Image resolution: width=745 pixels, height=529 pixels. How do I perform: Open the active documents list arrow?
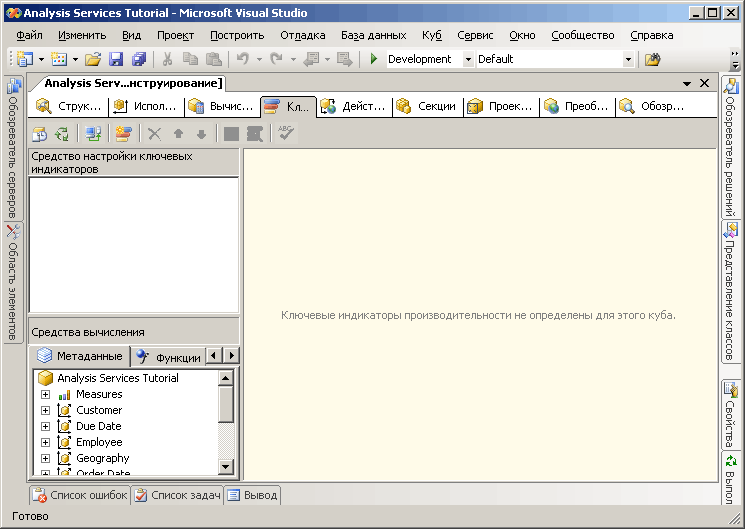(687, 84)
